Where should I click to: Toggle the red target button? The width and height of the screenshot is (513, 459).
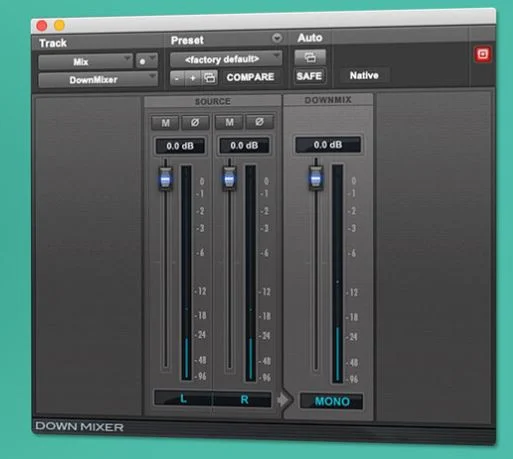point(482,54)
